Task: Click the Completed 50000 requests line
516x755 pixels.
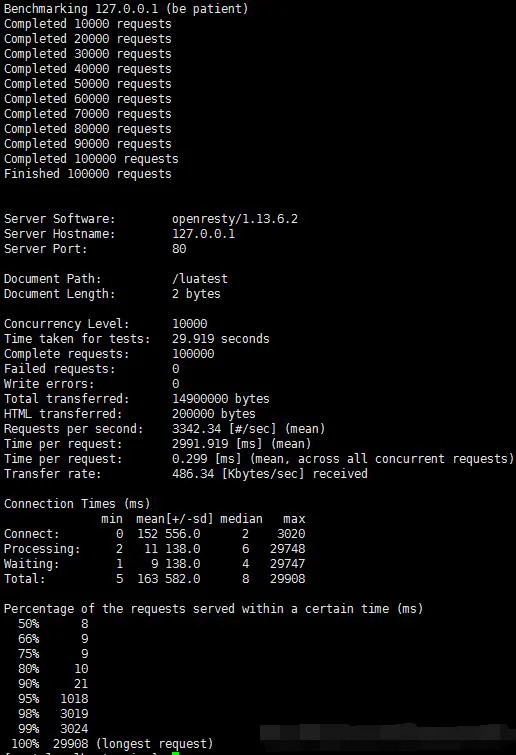Action: coord(88,84)
